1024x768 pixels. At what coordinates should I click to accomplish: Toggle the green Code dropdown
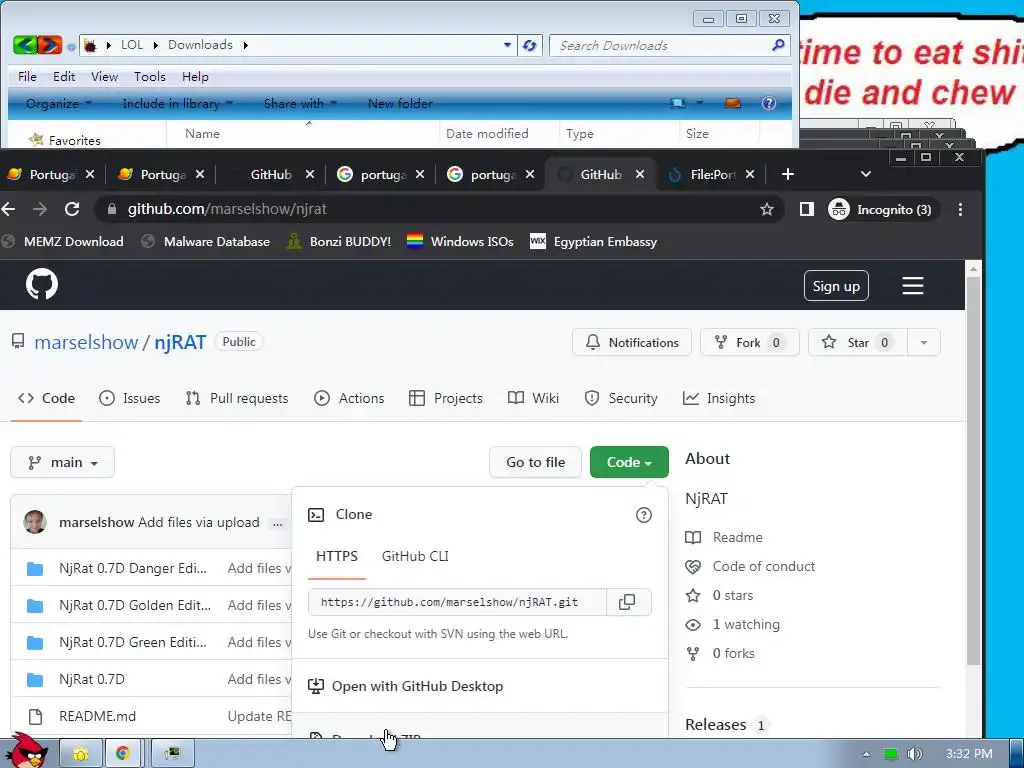pyautogui.click(x=629, y=462)
